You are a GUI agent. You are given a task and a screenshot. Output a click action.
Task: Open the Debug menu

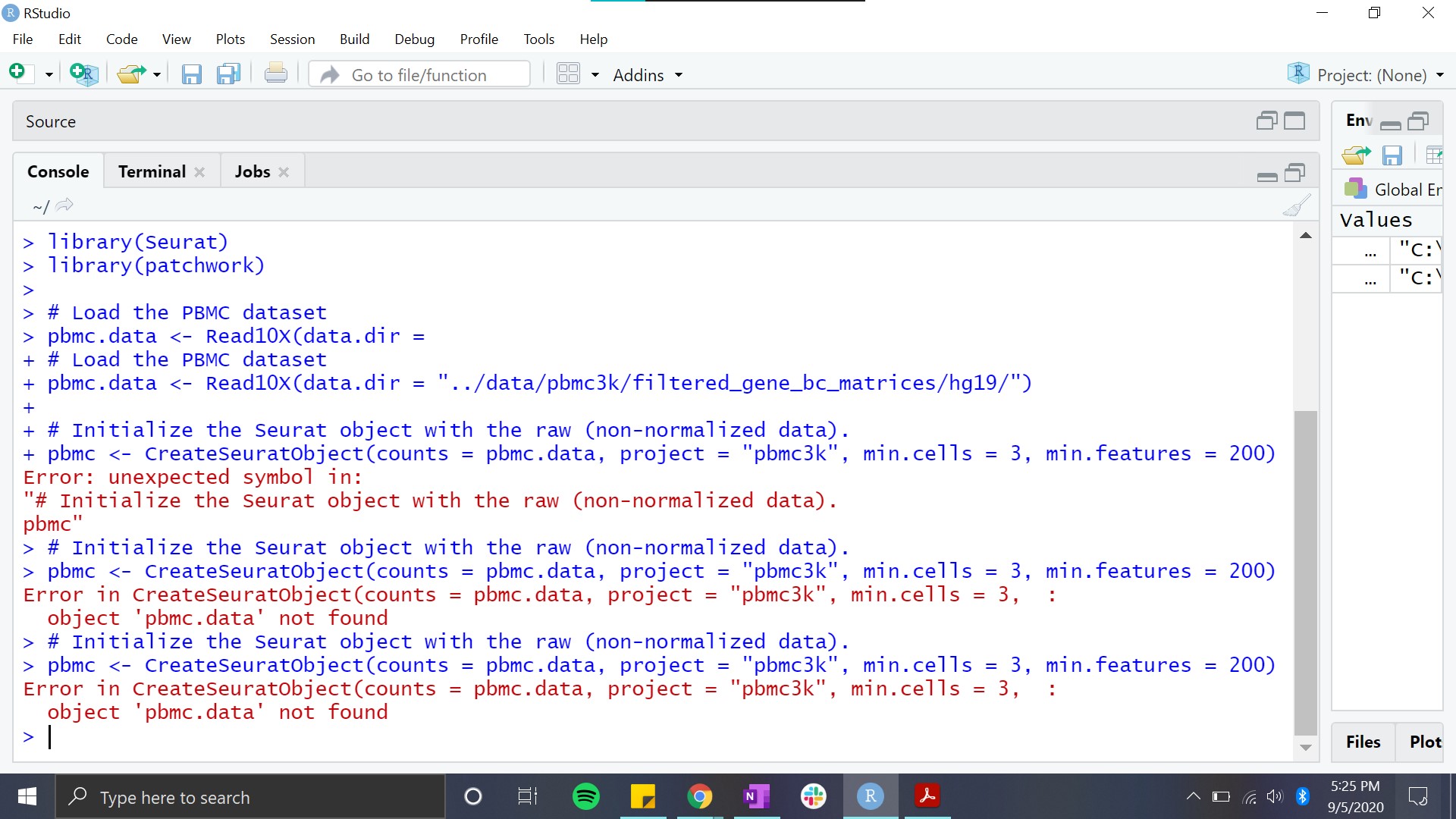coord(414,39)
